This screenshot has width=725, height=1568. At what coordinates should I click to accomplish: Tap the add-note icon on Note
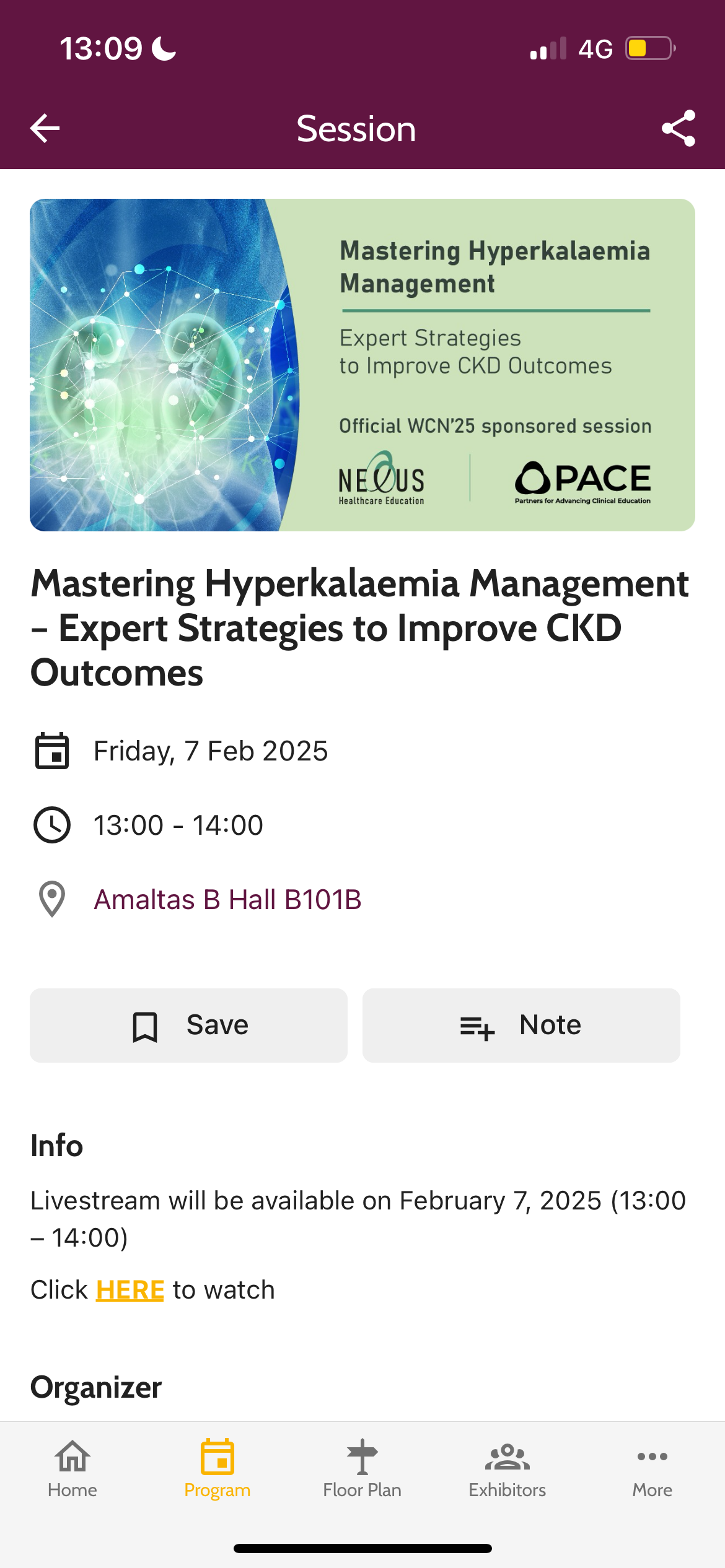pos(477,1027)
